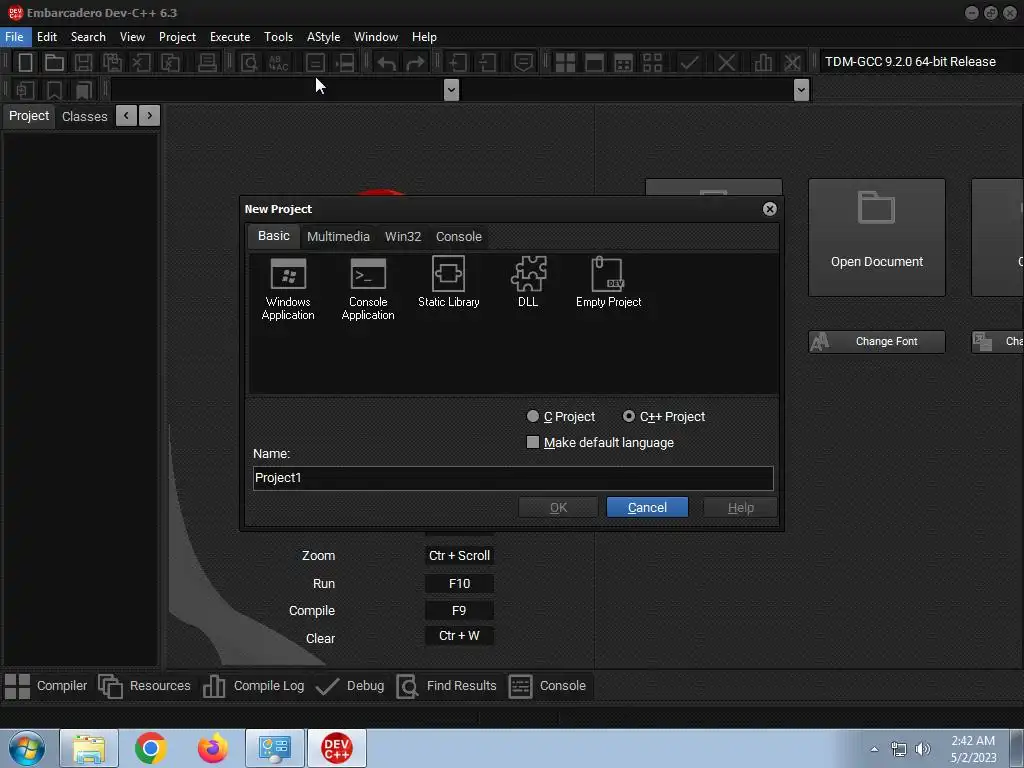
Task: Open the first toolbar combo box dropdown
Action: tap(451, 89)
